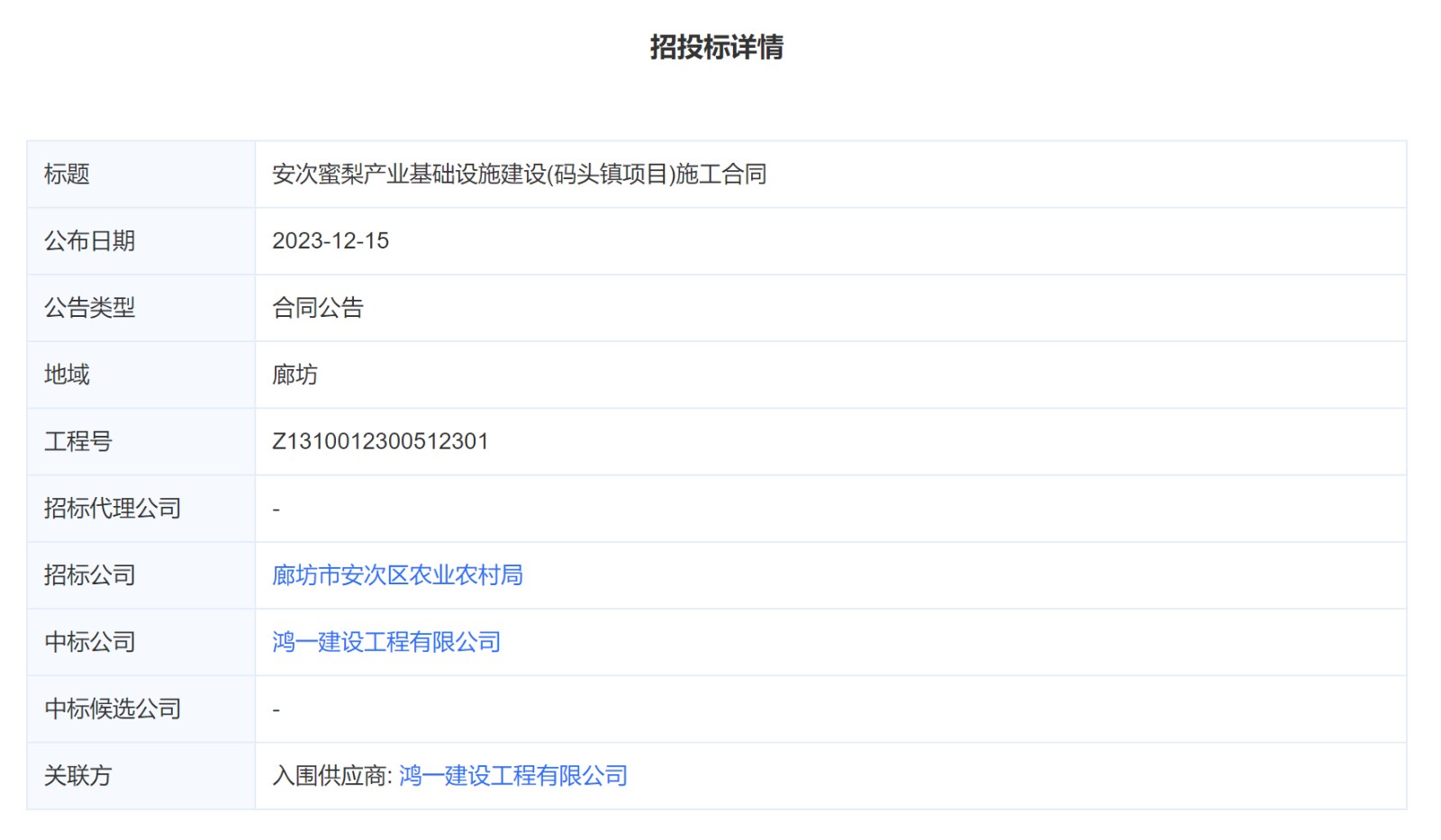This screenshot has width=1441, height=840.
Task: Click the 中标公司 row label
Action: tap(89, 642)
